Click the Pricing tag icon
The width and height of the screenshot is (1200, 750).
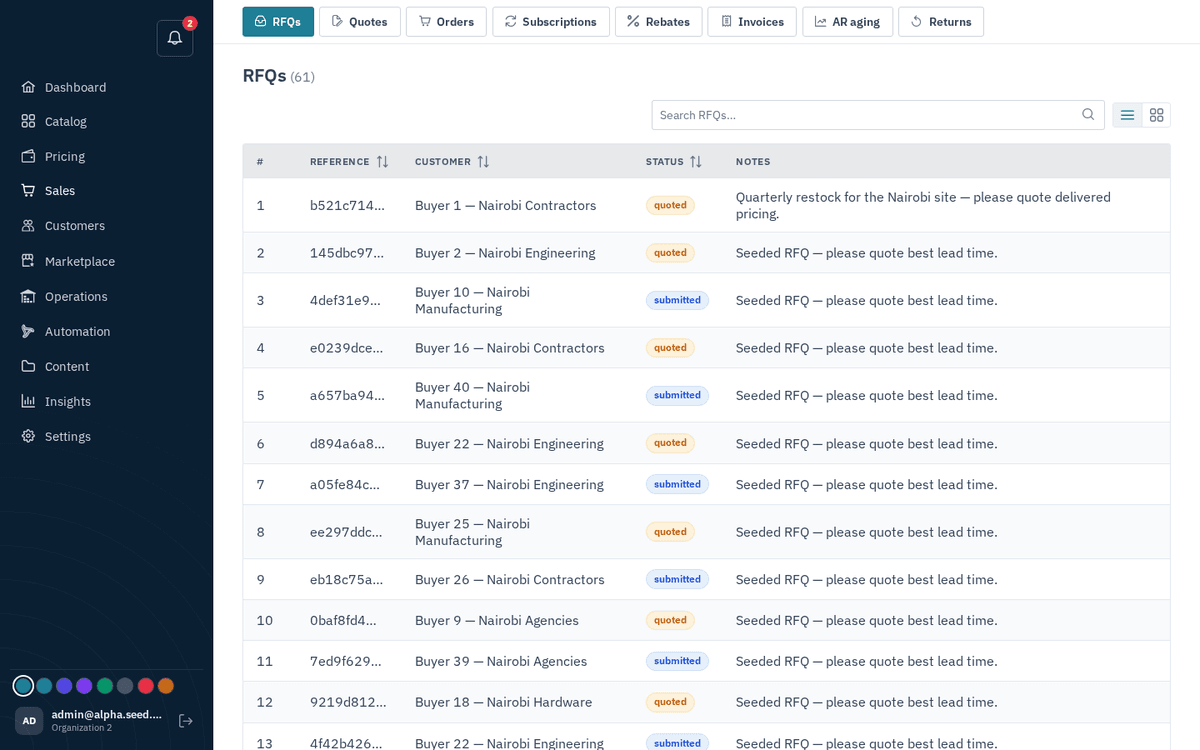pyautogui.click(x=28, y=156)
